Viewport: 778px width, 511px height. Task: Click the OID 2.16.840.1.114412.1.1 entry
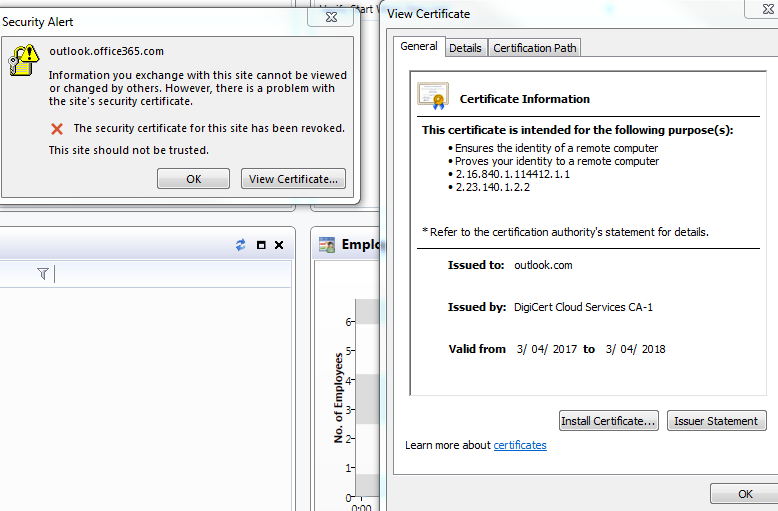point(513,174)
